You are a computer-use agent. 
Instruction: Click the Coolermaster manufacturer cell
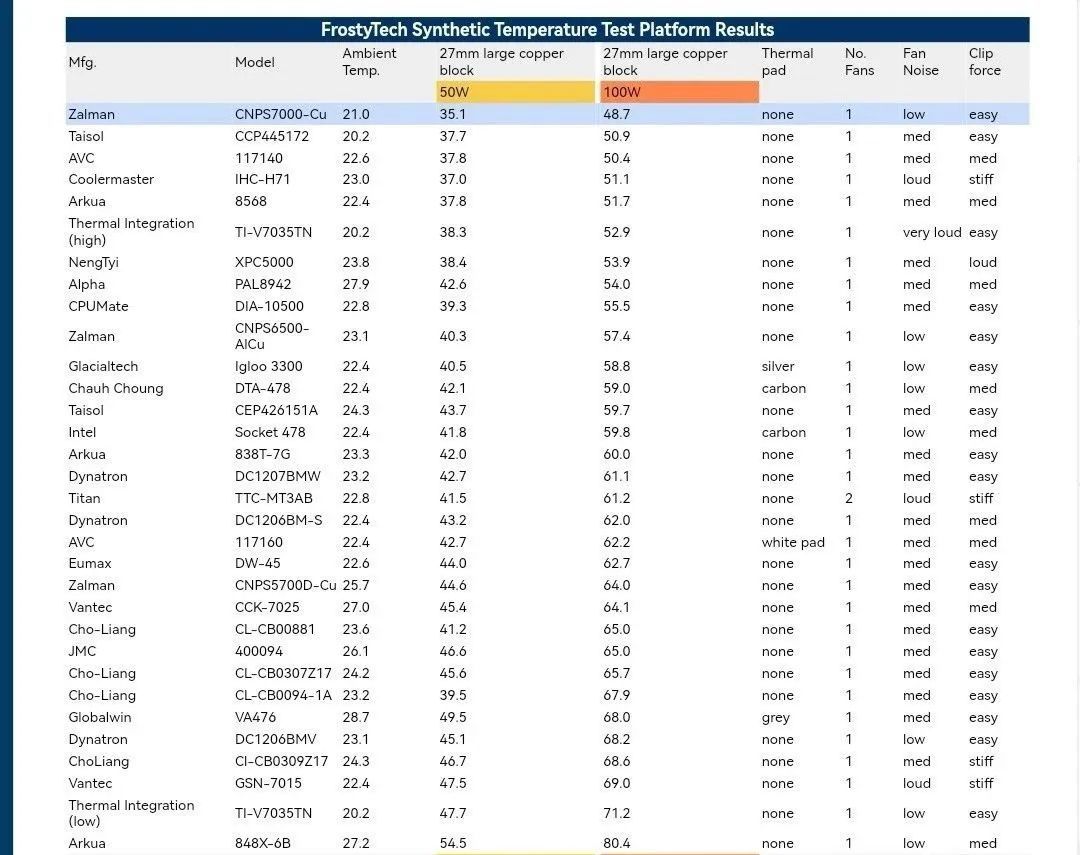pyautogui.click(x=111, y=179)
